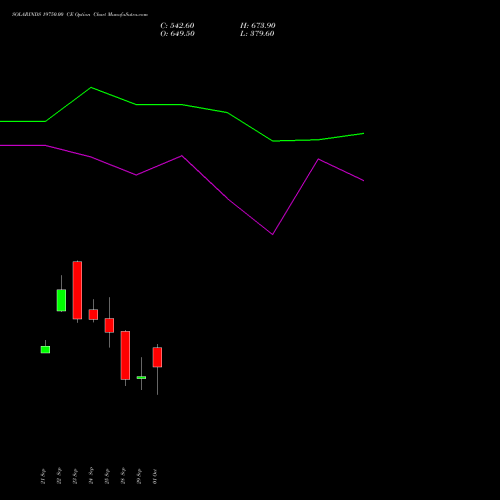Click the 29 Sep date label

tap(139, 476)
